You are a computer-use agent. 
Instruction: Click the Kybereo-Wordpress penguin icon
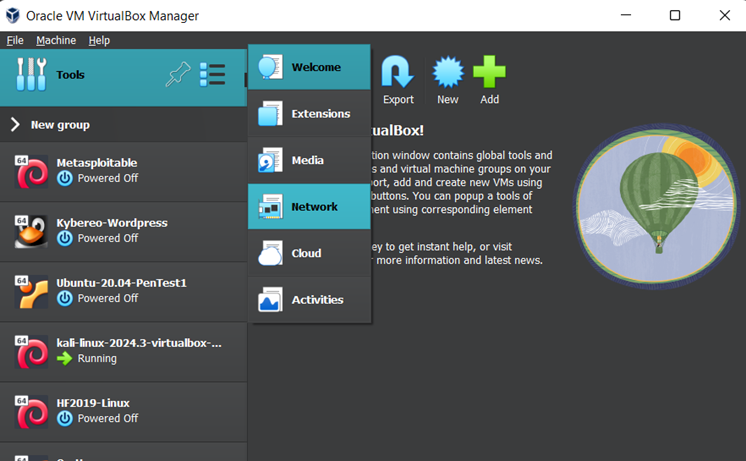pos(31,232)
